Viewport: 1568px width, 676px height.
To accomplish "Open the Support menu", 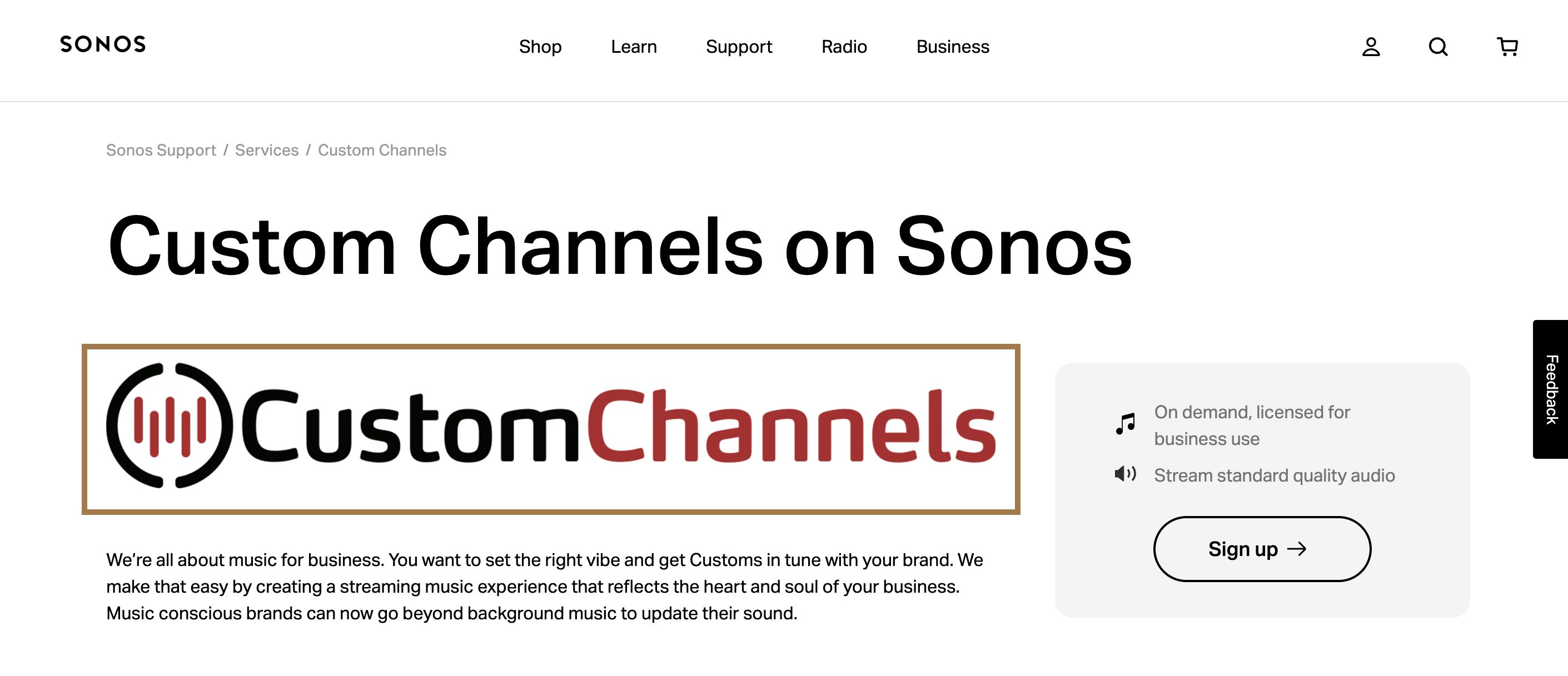I will 739,47.
